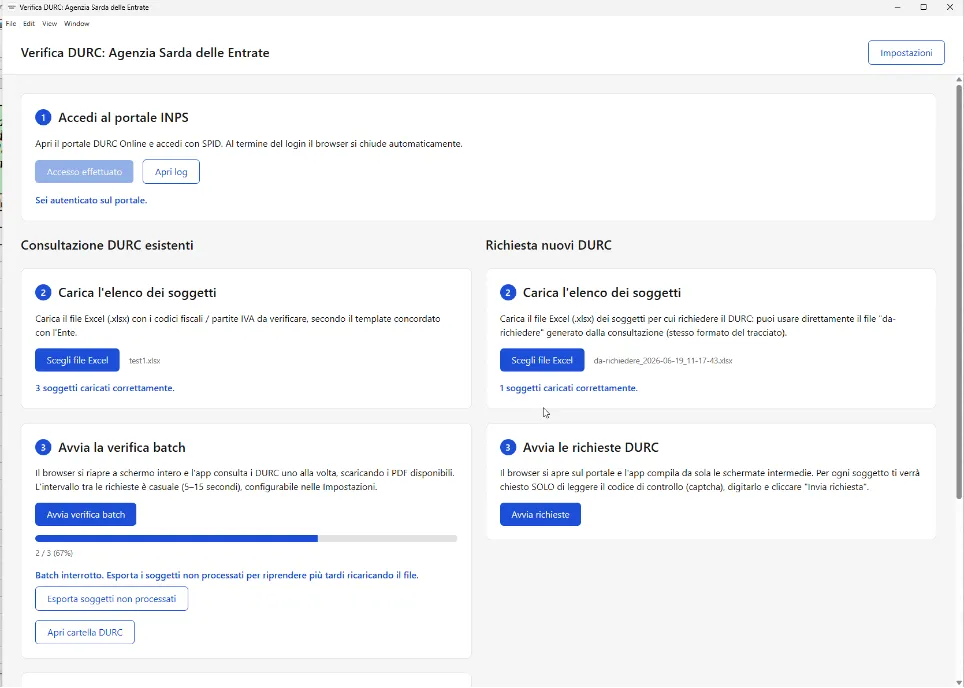
Task: Click Esporta soggetti non processati
Action: tap(112, 599)
